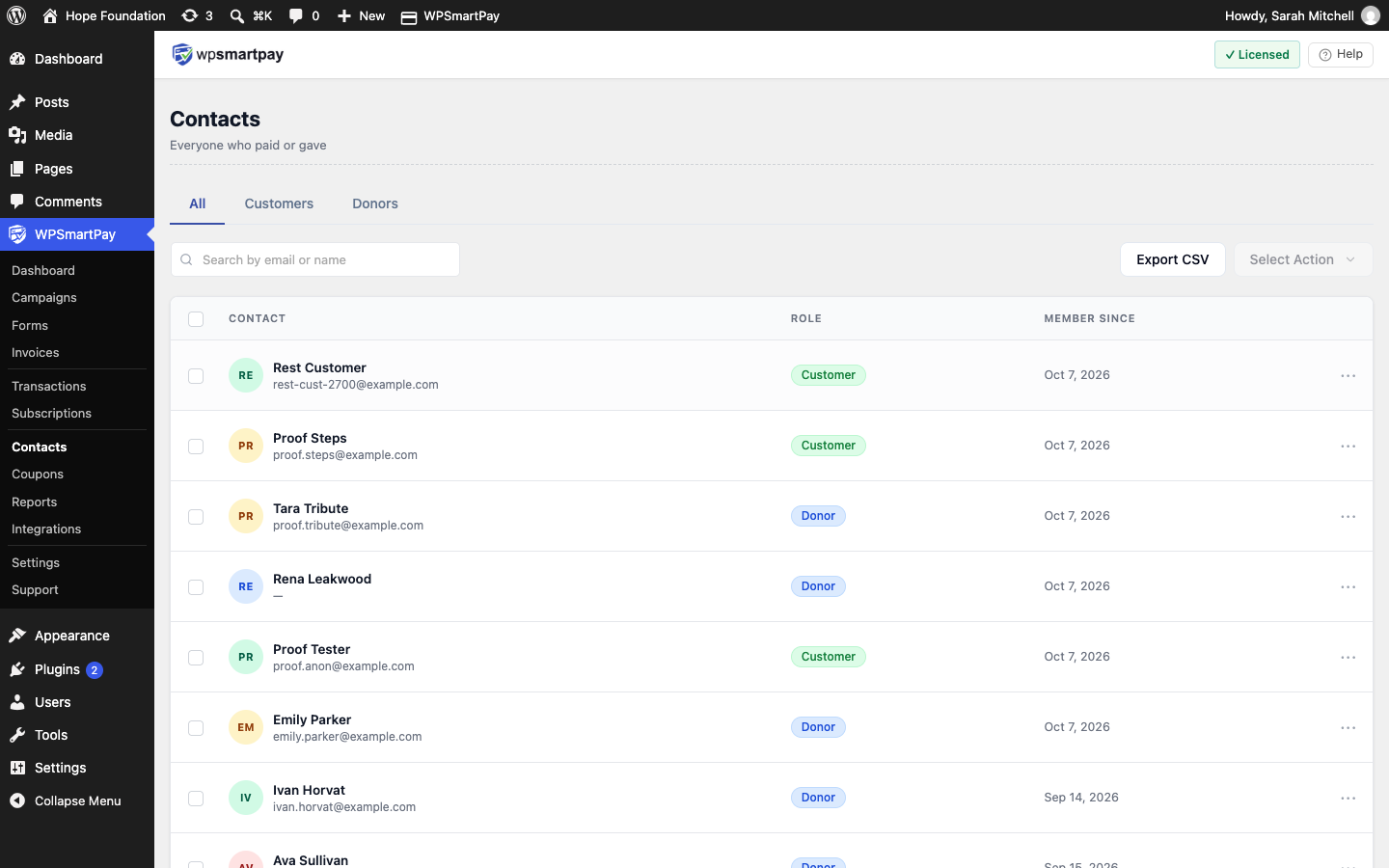Screen dimensions: 1389x868
Task: Toggle the select-all contacts checkbox
Action: point(196,319)
